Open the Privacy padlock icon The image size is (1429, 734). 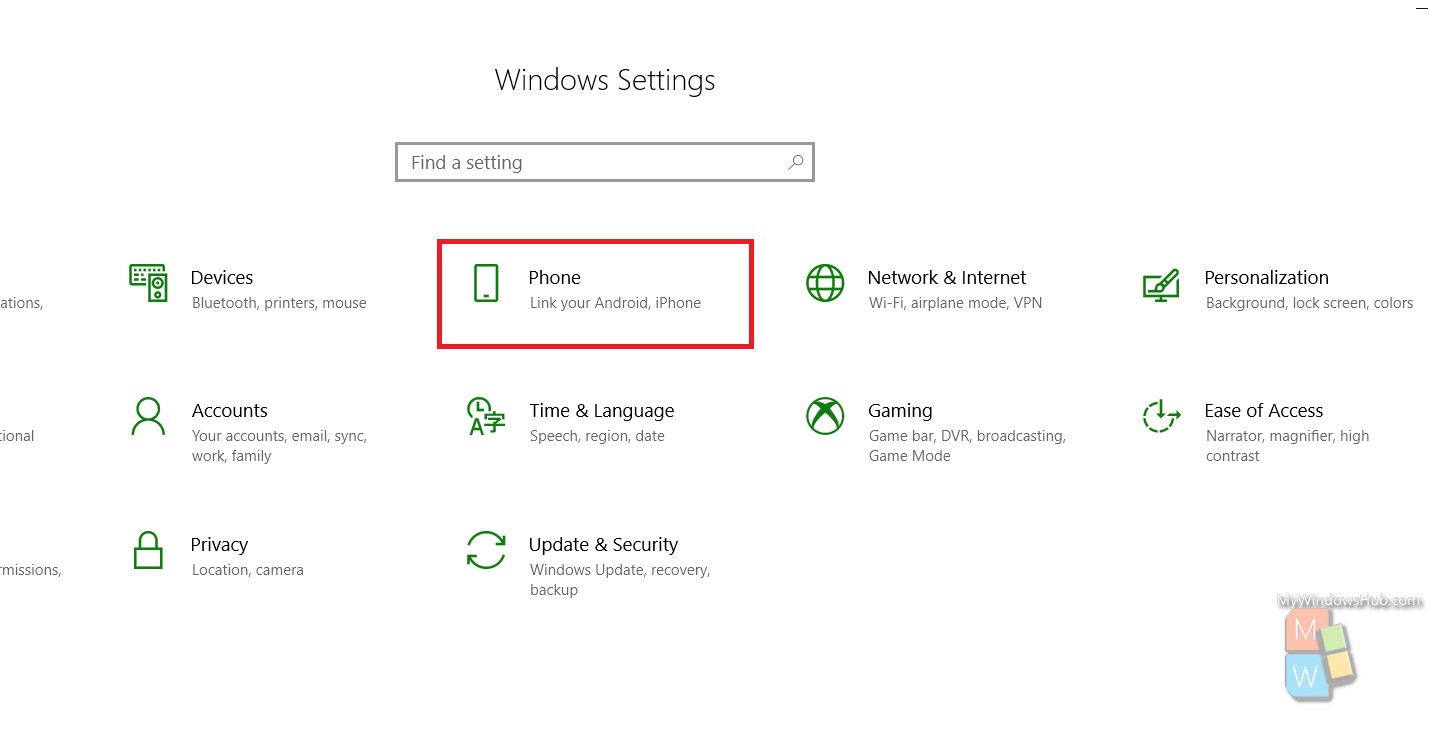148,550
